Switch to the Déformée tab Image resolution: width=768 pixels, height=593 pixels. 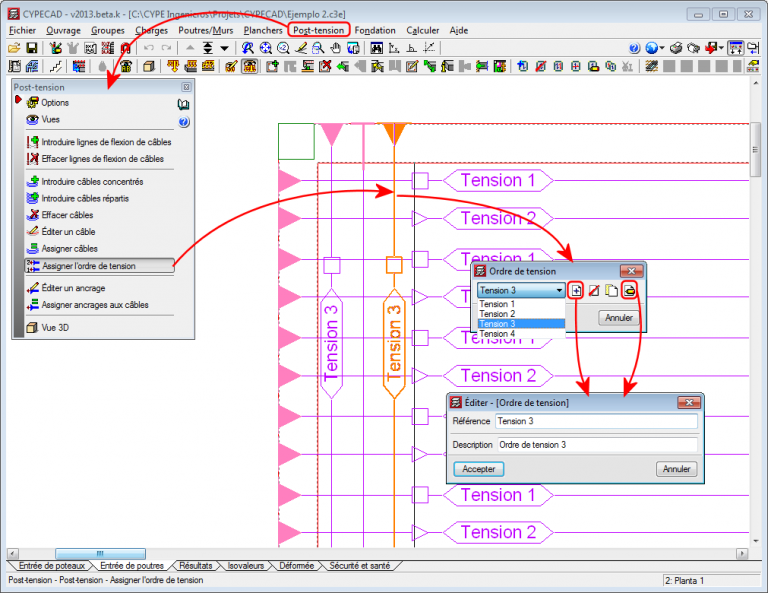pyautogui.click(x=296, y=566)
